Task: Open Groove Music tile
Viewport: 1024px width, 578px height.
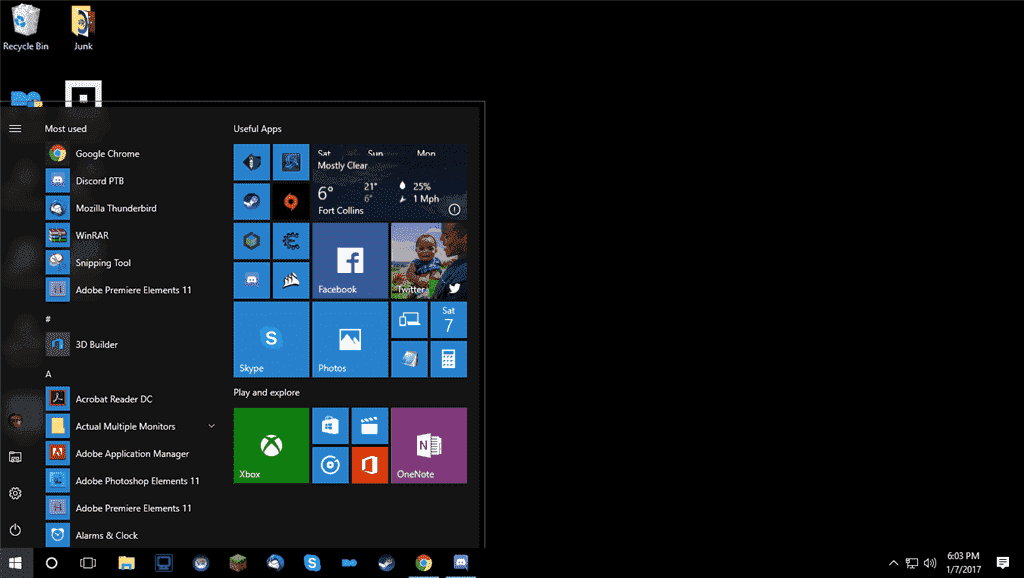Action: click(x=330, y=465)
